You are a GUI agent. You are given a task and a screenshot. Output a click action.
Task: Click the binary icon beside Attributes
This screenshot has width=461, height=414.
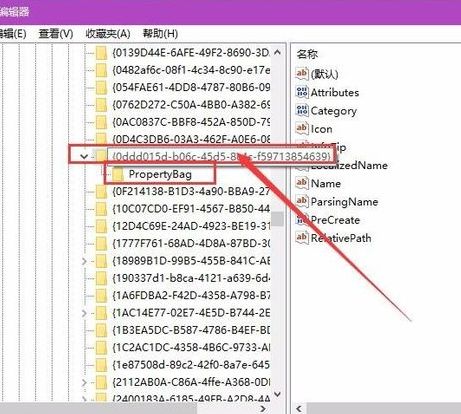pyautogui.click(x=302, y=92)
